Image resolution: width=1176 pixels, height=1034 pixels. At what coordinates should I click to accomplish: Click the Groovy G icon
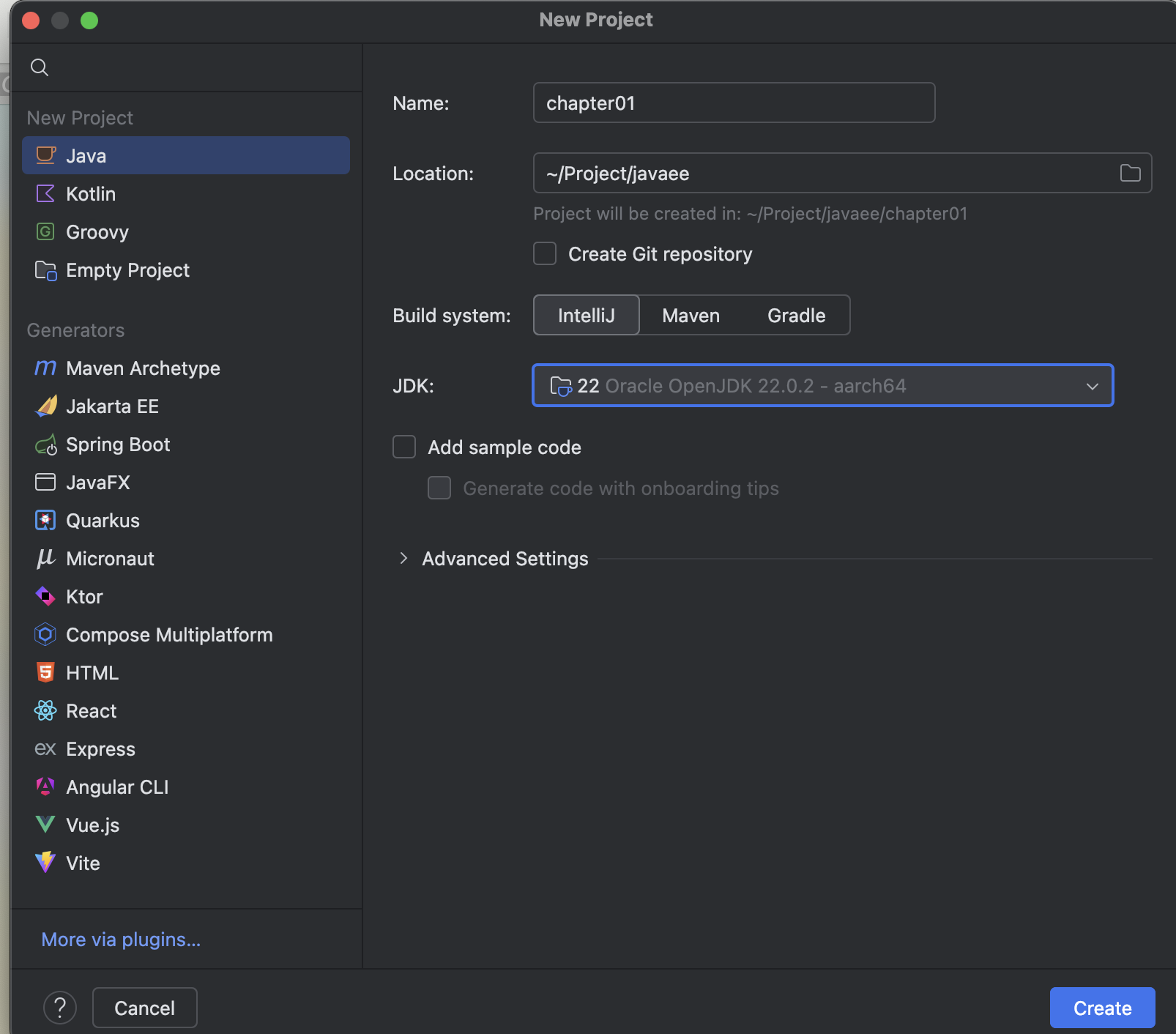point(45,231)
